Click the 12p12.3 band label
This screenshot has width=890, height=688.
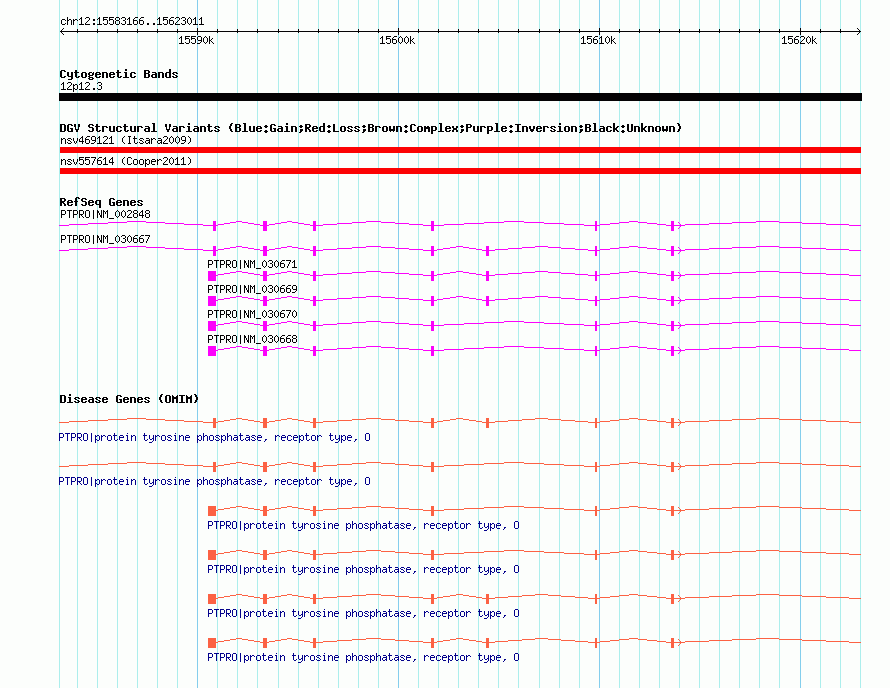point(81,86)
